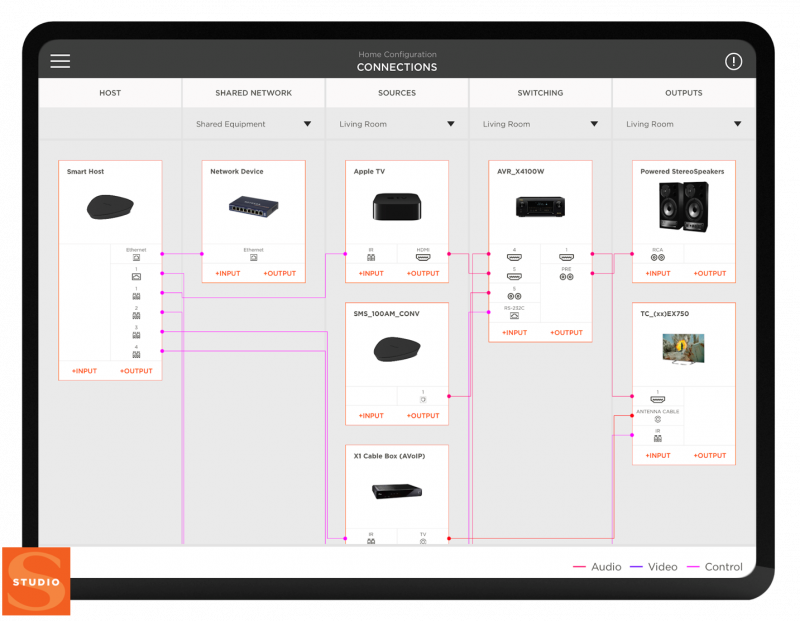
Task: Open the hamburger navigation menu
Action: click(x=60, y=61)
